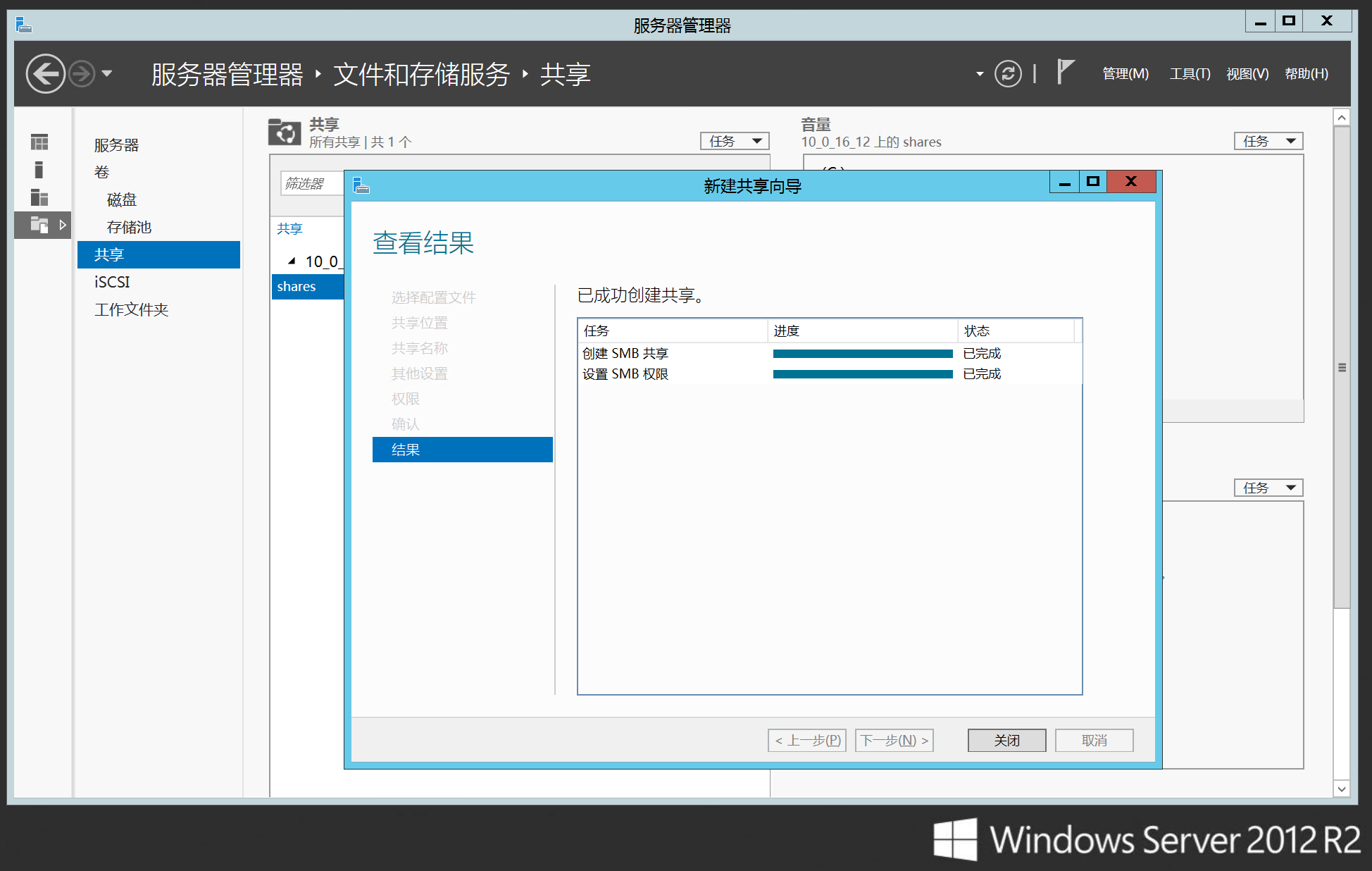Click the 筛选器 filter input field

pyautogui.click(x=311, y=184)
